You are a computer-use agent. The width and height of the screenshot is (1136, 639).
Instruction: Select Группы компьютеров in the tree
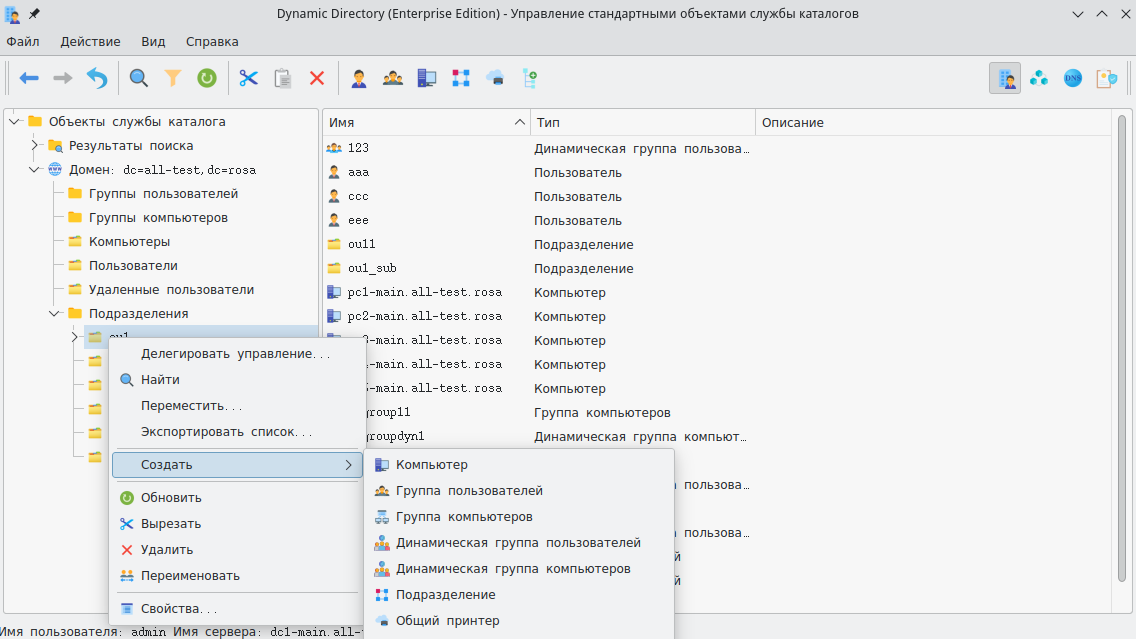(x=158, y=218)
